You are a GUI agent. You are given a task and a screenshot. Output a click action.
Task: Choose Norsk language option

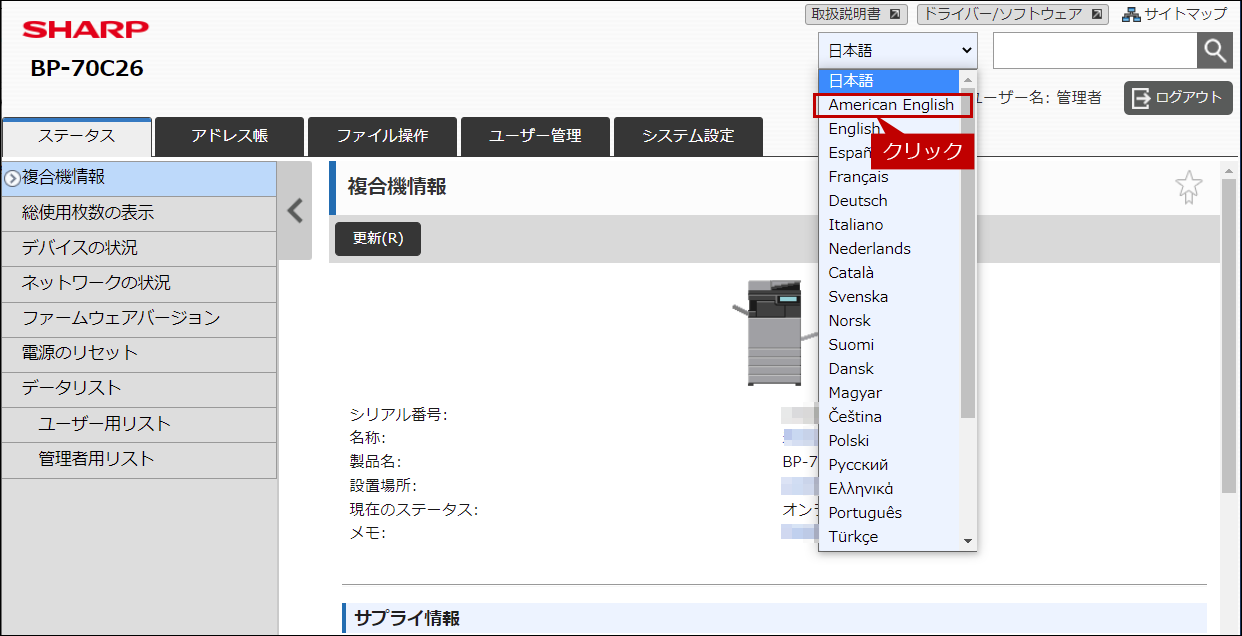pyautogui.click(x=890, y=321)
